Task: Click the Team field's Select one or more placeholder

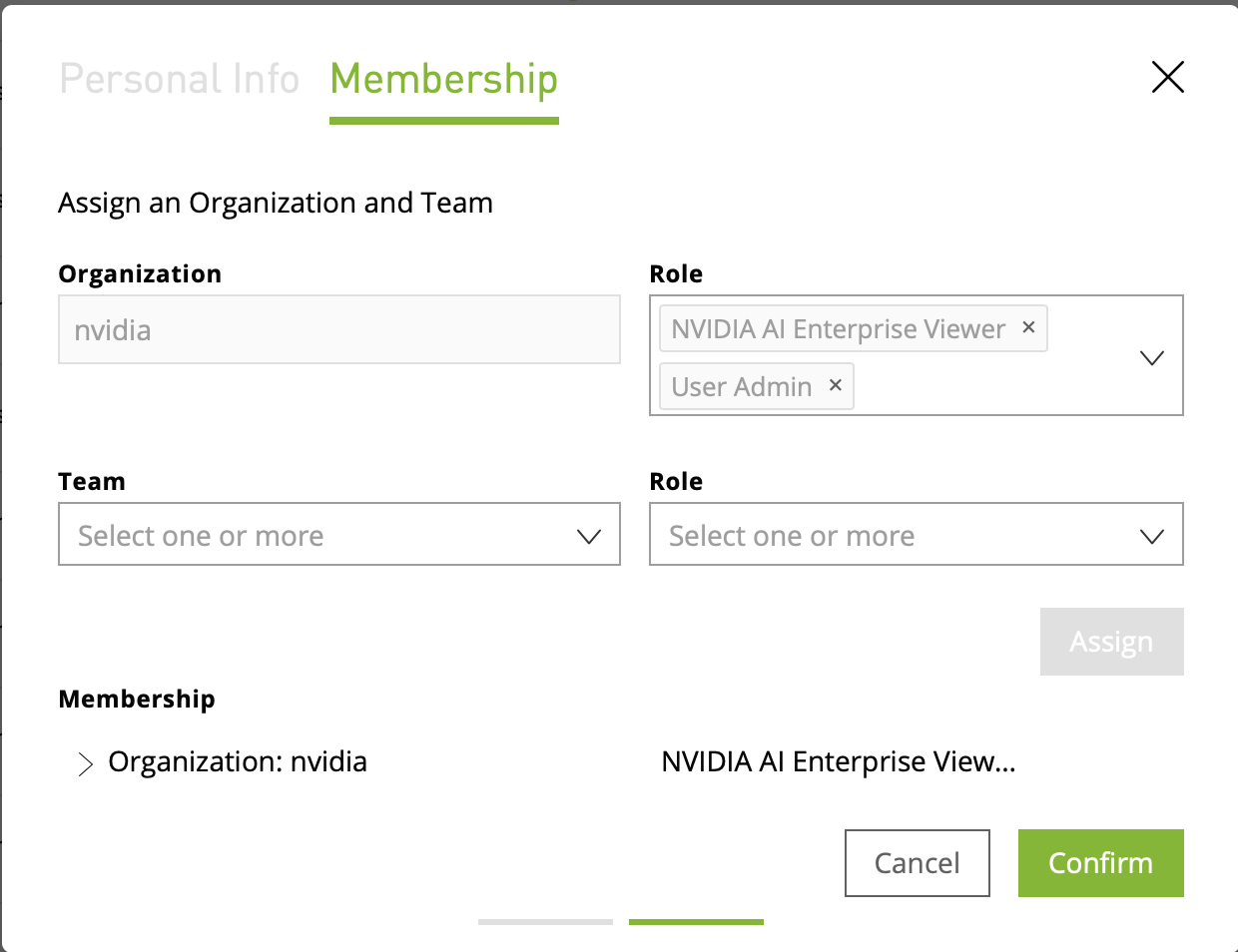Action: (200, 535)
